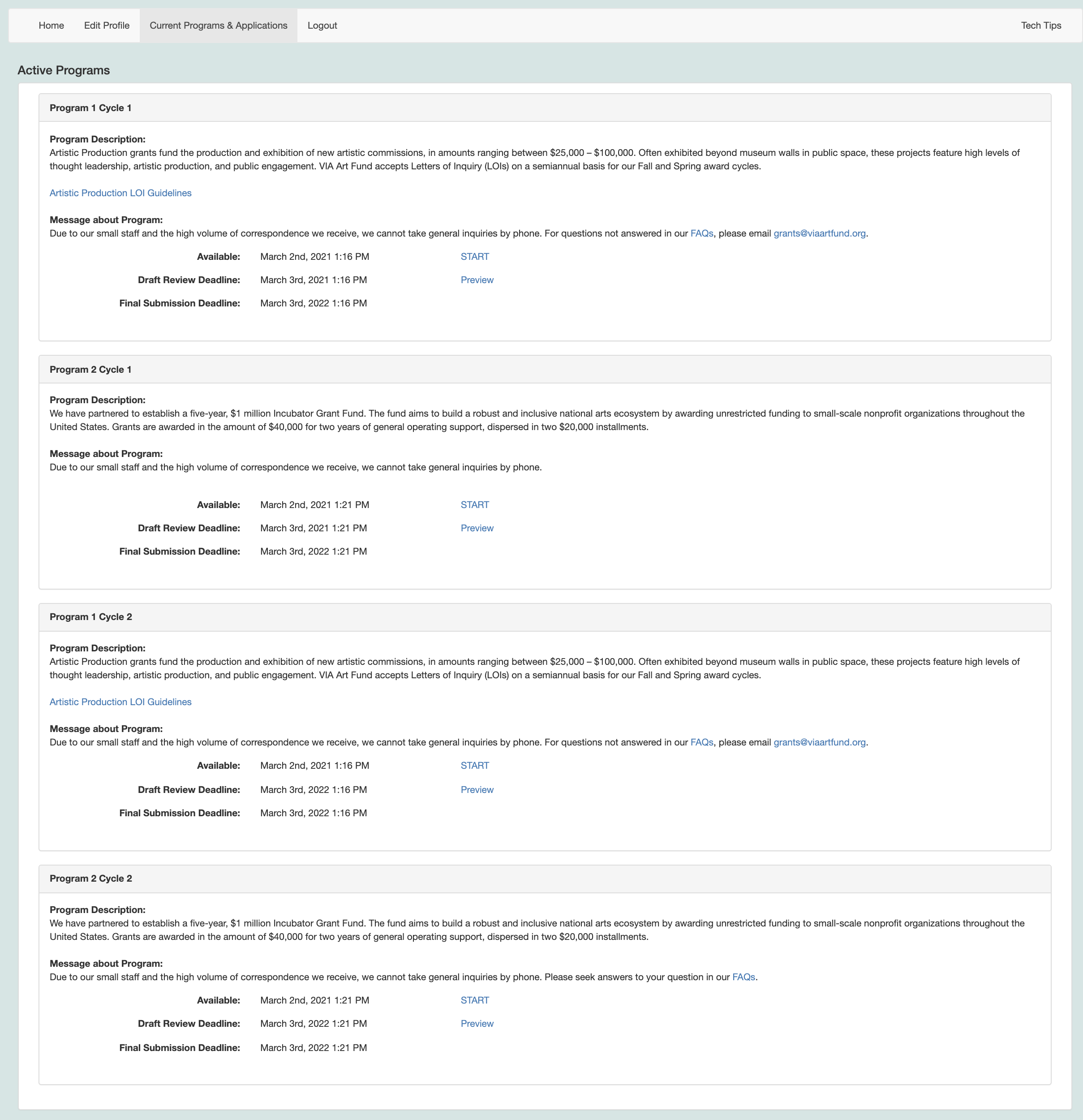Image resolution: width=1083 pixels, height=1120 pixels.
Task: Click FAQs link in Program 1 Cycle 1 message
Action: (701, 234)
